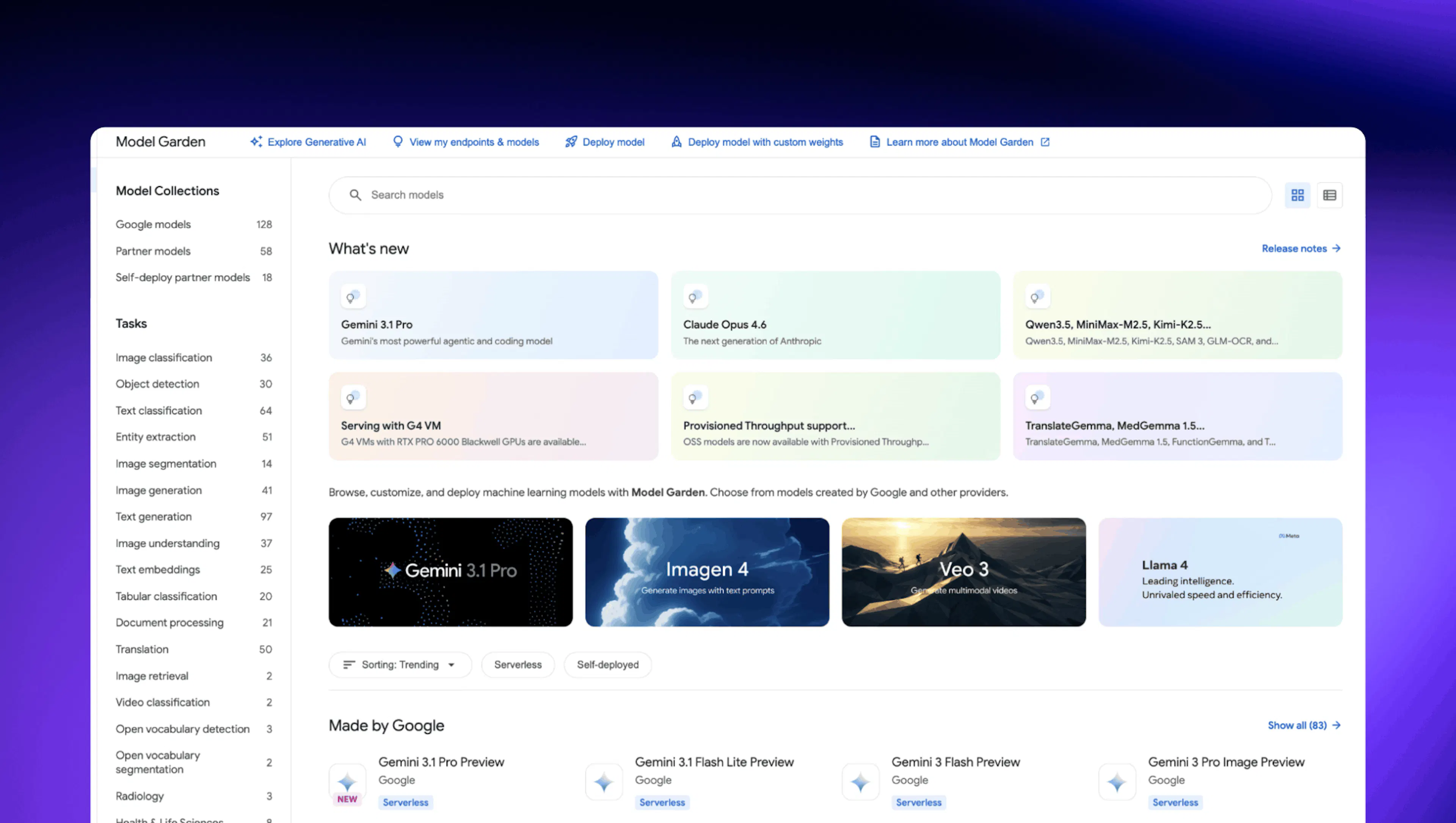Select Google models collection

point(194,225)
